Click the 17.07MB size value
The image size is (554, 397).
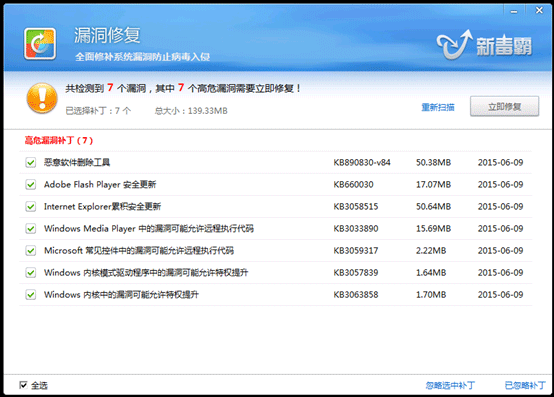(434, 184)
